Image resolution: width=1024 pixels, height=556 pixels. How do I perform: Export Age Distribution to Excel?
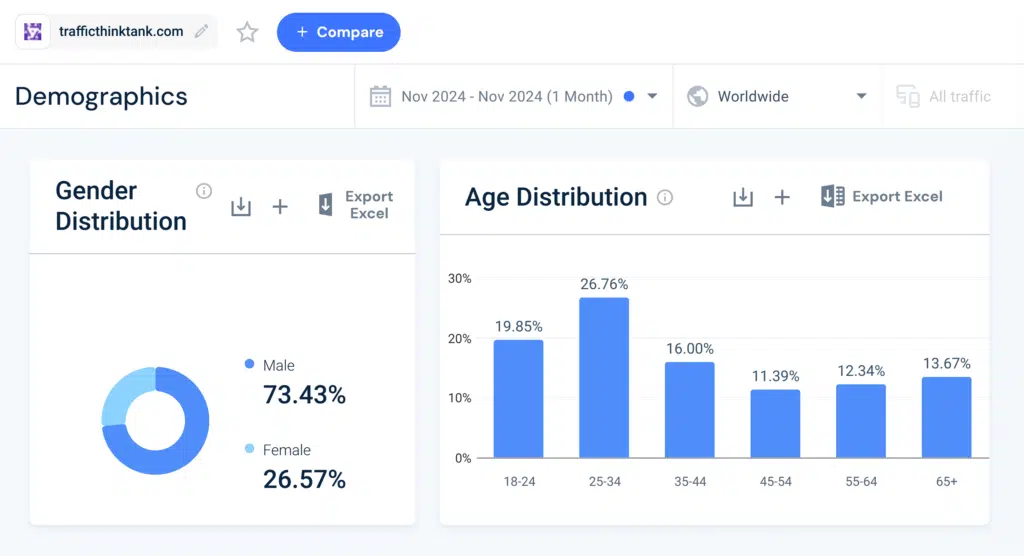coord(882,197)
